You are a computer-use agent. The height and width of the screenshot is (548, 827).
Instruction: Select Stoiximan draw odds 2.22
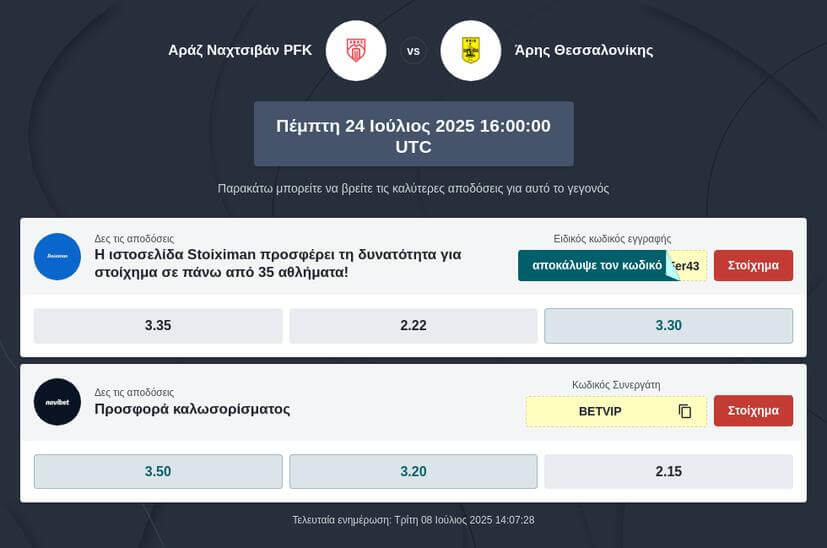pos(414,325)
